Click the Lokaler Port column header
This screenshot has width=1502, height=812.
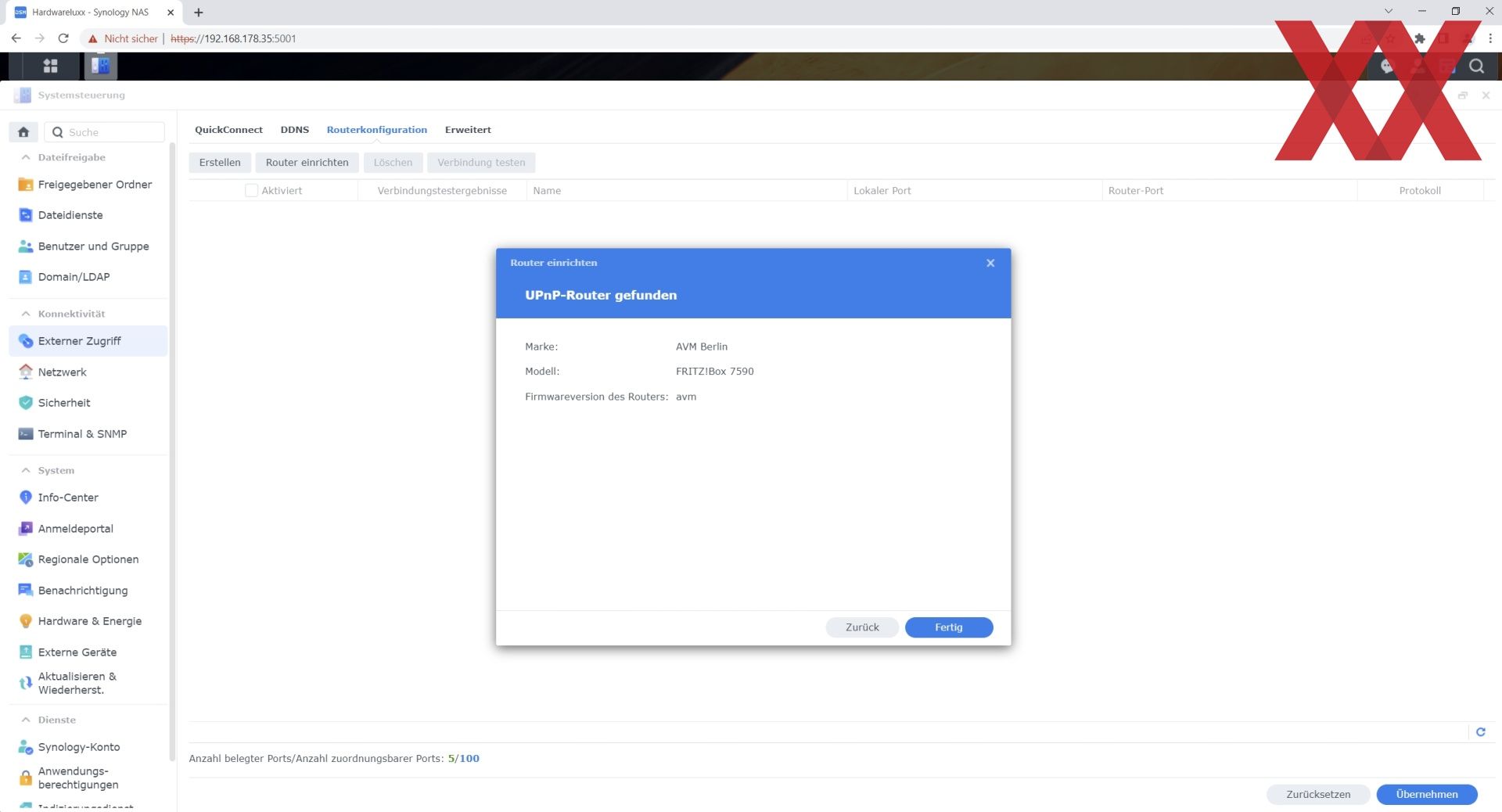pos(975,190)
